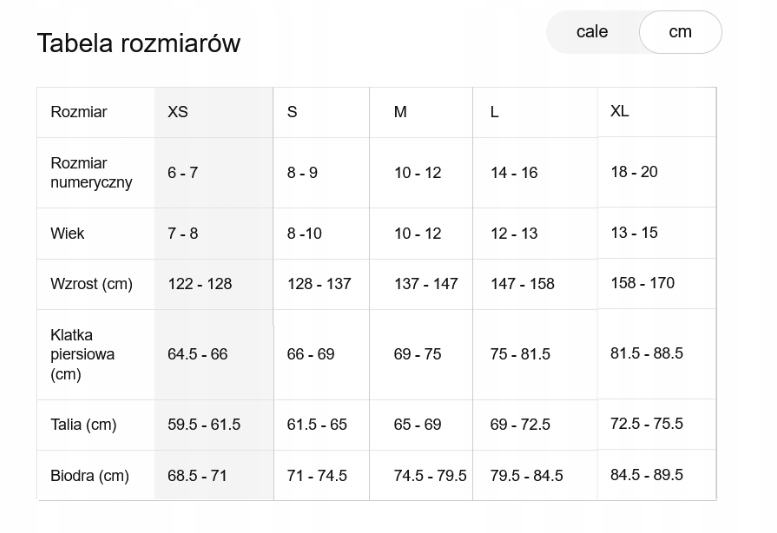The width and height of the screenshot is (777, 533).
Task: Click the L waist cell 69 - 72.5
Action: [520, 425]
